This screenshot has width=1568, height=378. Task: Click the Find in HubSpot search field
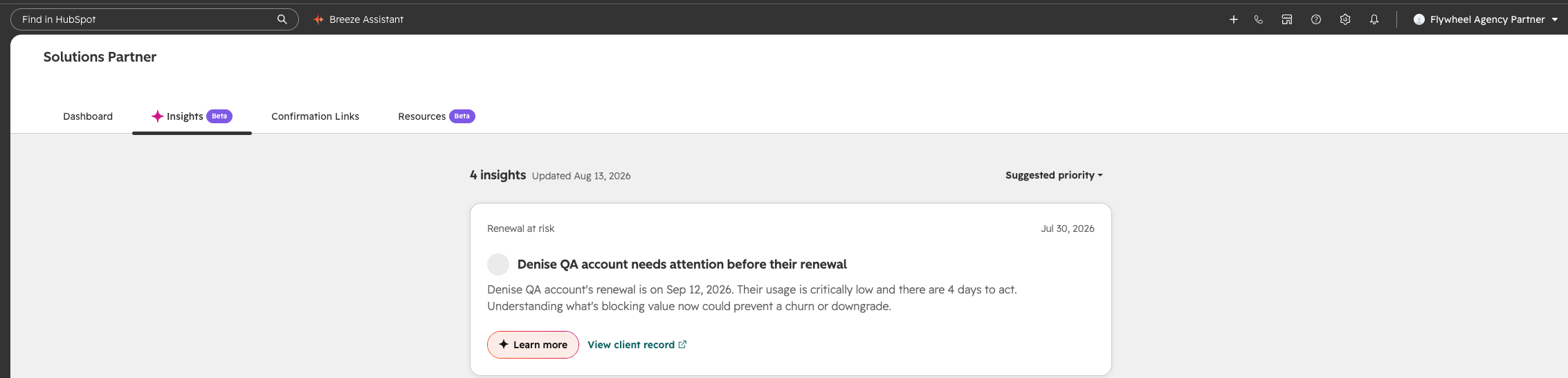click(154, 19)
